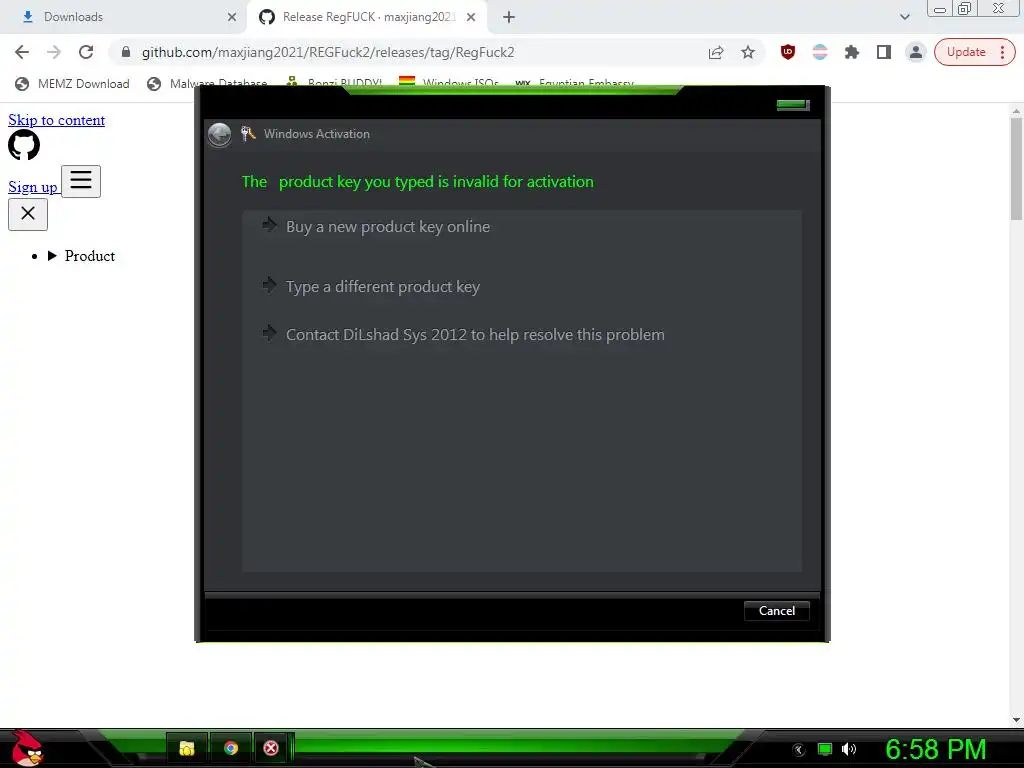Go back in the Windows Activation dialog

click(219, 135)
